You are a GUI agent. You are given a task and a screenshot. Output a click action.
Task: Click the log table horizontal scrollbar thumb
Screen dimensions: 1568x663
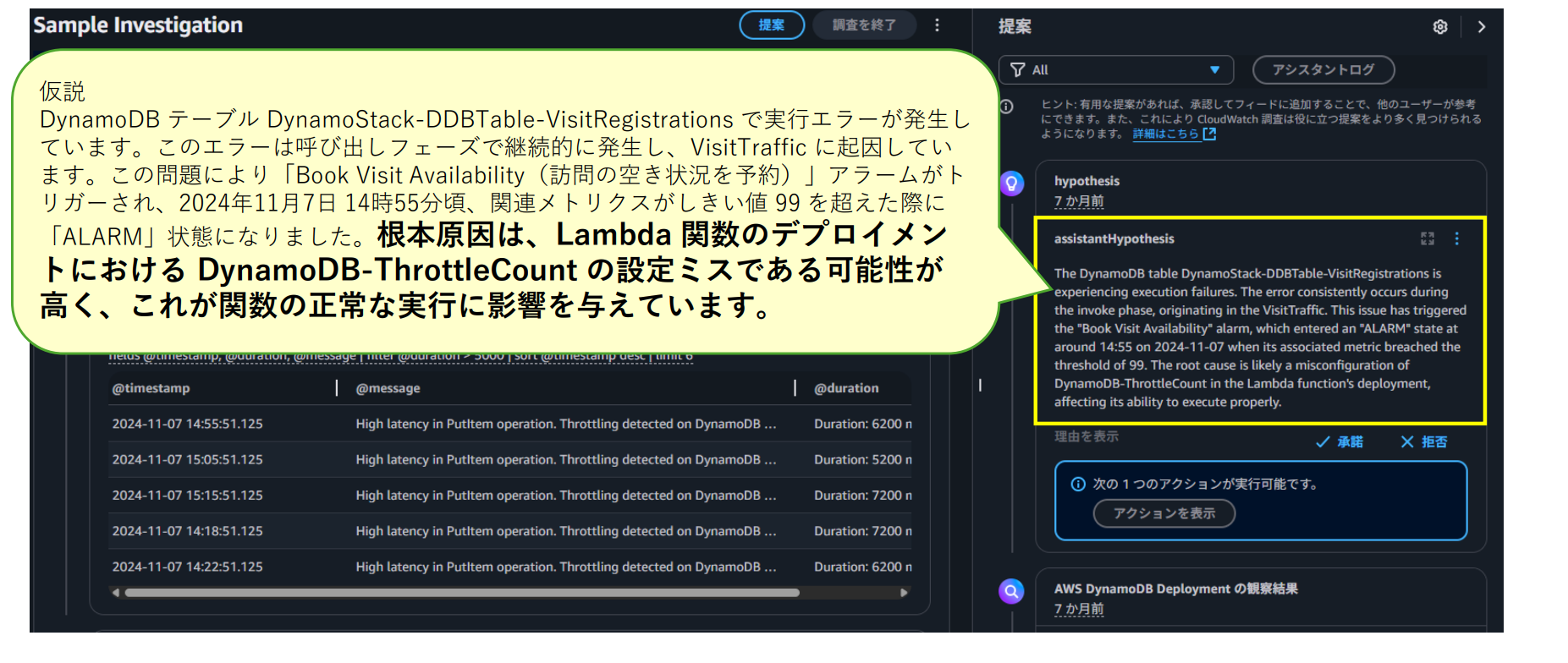(462, 593)
